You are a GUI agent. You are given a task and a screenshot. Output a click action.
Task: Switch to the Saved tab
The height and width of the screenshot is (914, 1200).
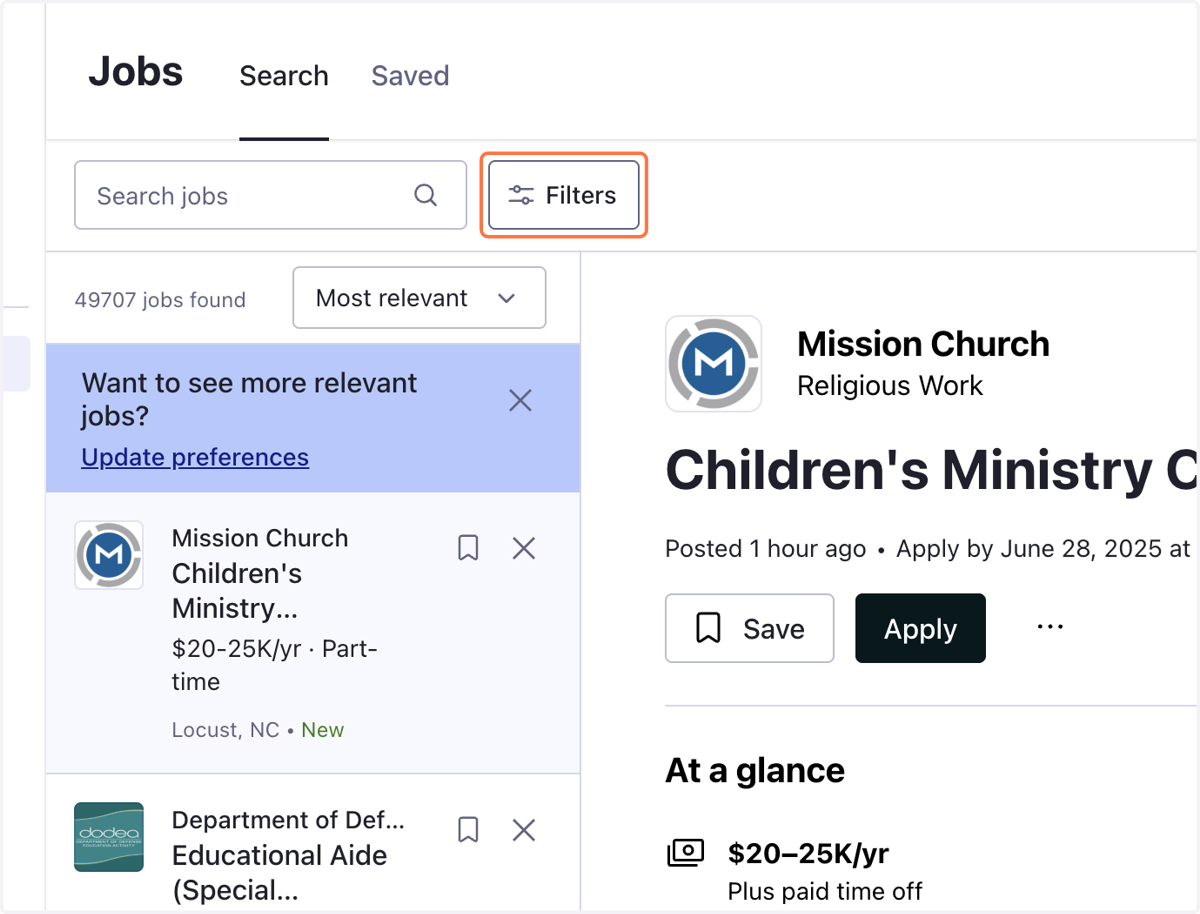(x=410, y=76)
